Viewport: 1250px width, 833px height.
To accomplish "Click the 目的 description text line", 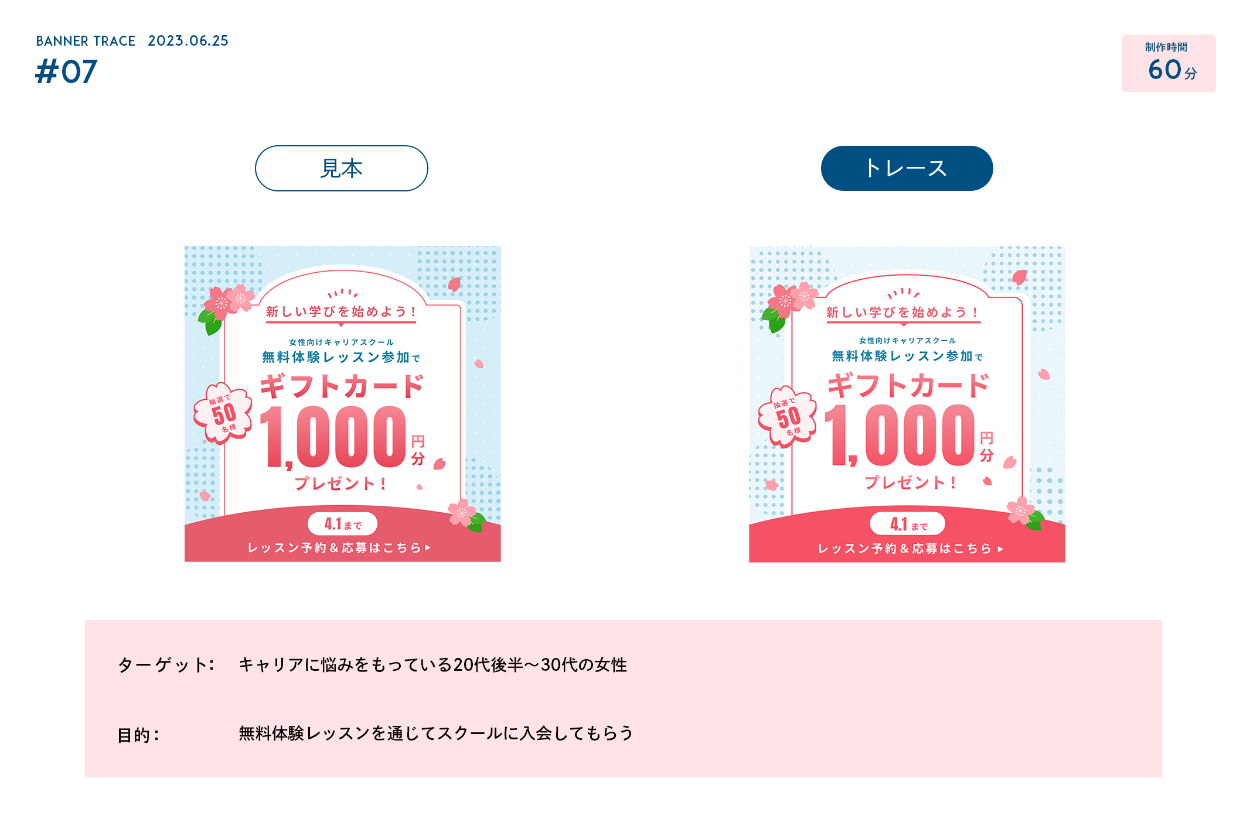I will [x=375, y=734].
